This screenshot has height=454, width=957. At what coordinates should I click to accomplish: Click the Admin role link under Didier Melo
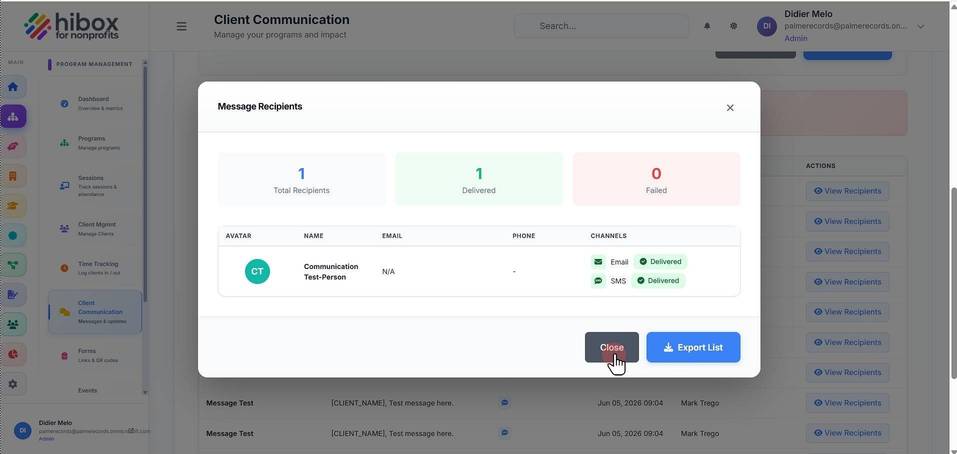tap(795, 38)
